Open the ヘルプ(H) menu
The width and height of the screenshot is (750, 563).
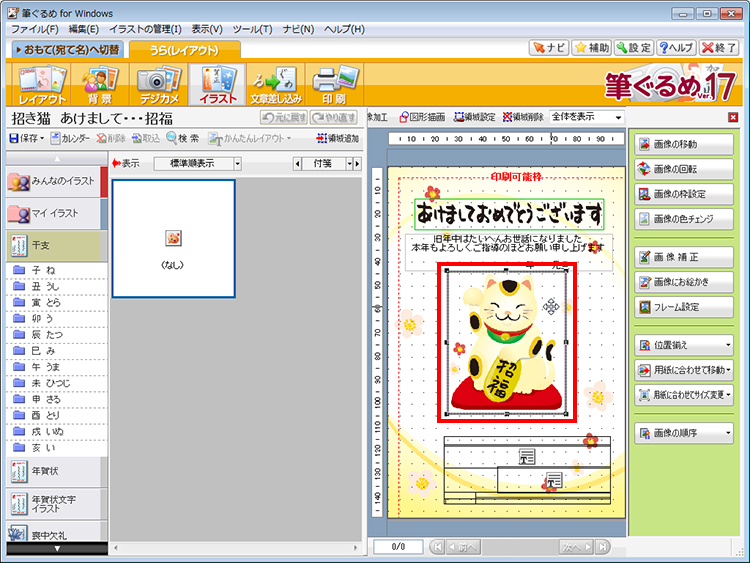[x=344, y=29]
